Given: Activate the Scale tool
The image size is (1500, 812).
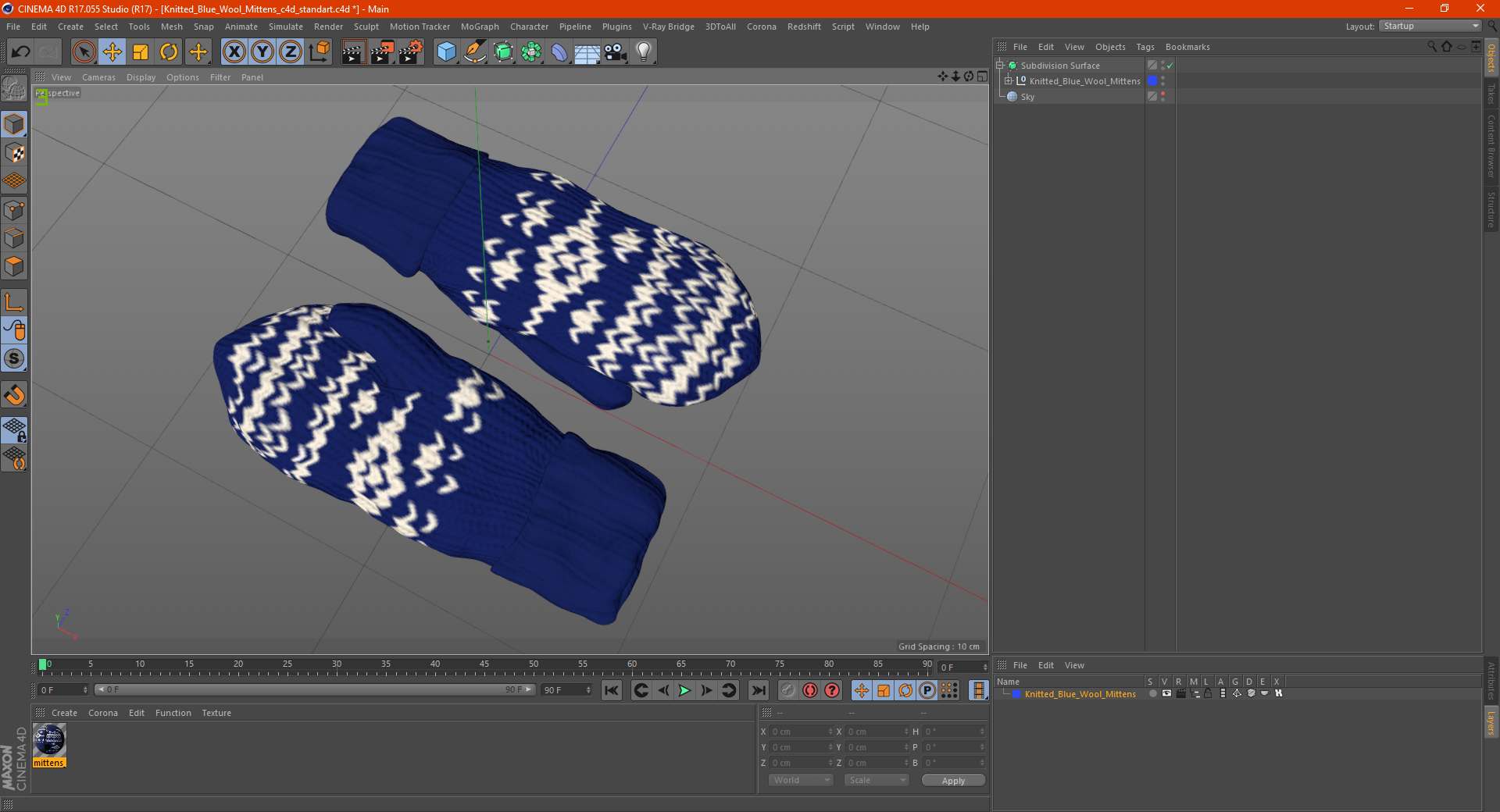Looking at the screenshot, I should pyautogui.click(x=141, y=52).
